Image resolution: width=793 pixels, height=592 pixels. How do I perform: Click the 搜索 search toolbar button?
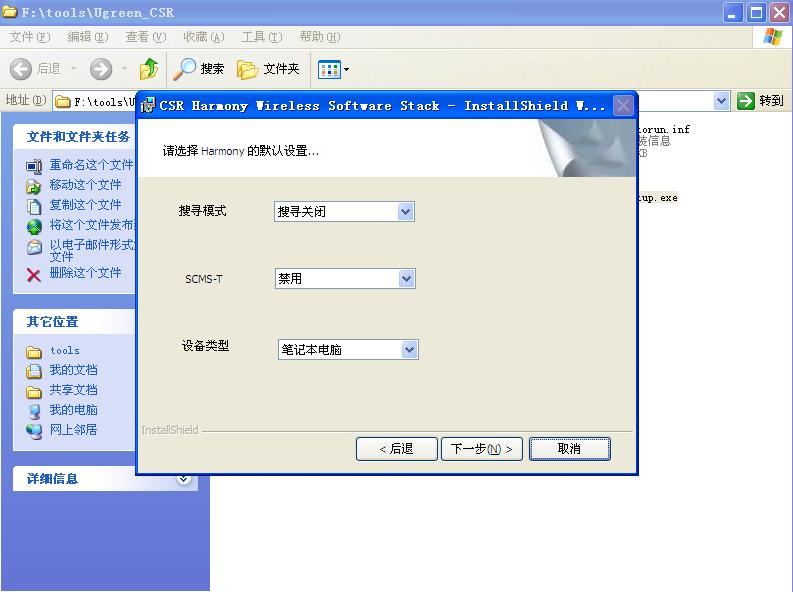[198, 69]
